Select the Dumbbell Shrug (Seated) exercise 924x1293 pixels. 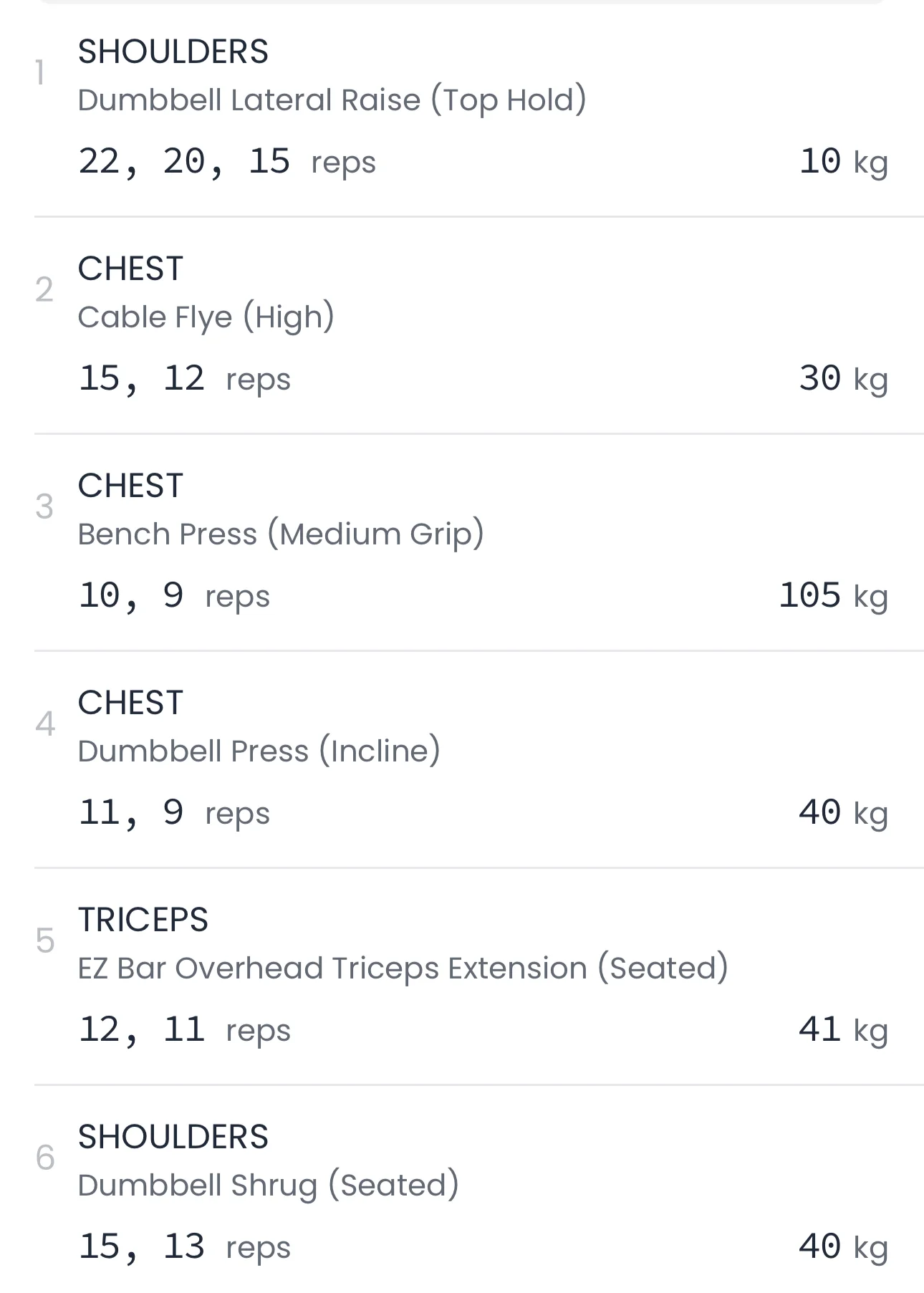[268, 1186]
